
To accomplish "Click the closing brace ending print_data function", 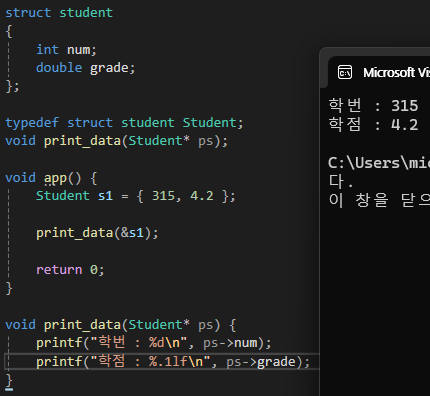I will coord(9,380).
